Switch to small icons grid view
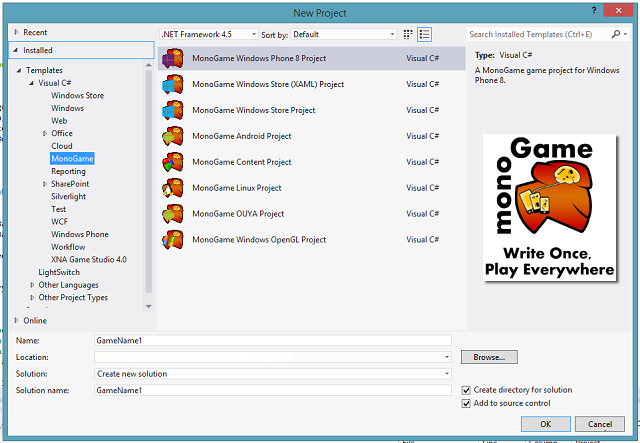 pyautogui.click(x=408, y=34)
